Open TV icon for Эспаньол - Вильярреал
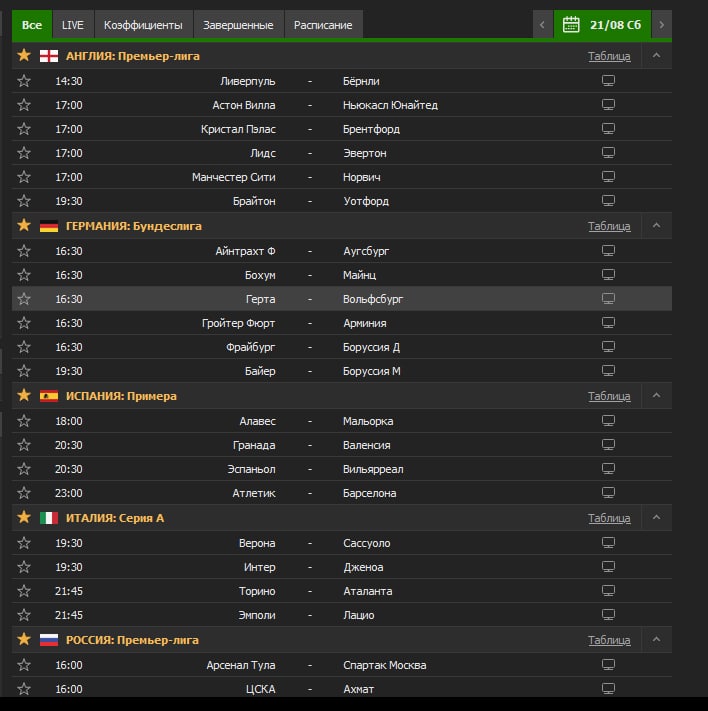The image size is (708, 711). pos(608,469)
